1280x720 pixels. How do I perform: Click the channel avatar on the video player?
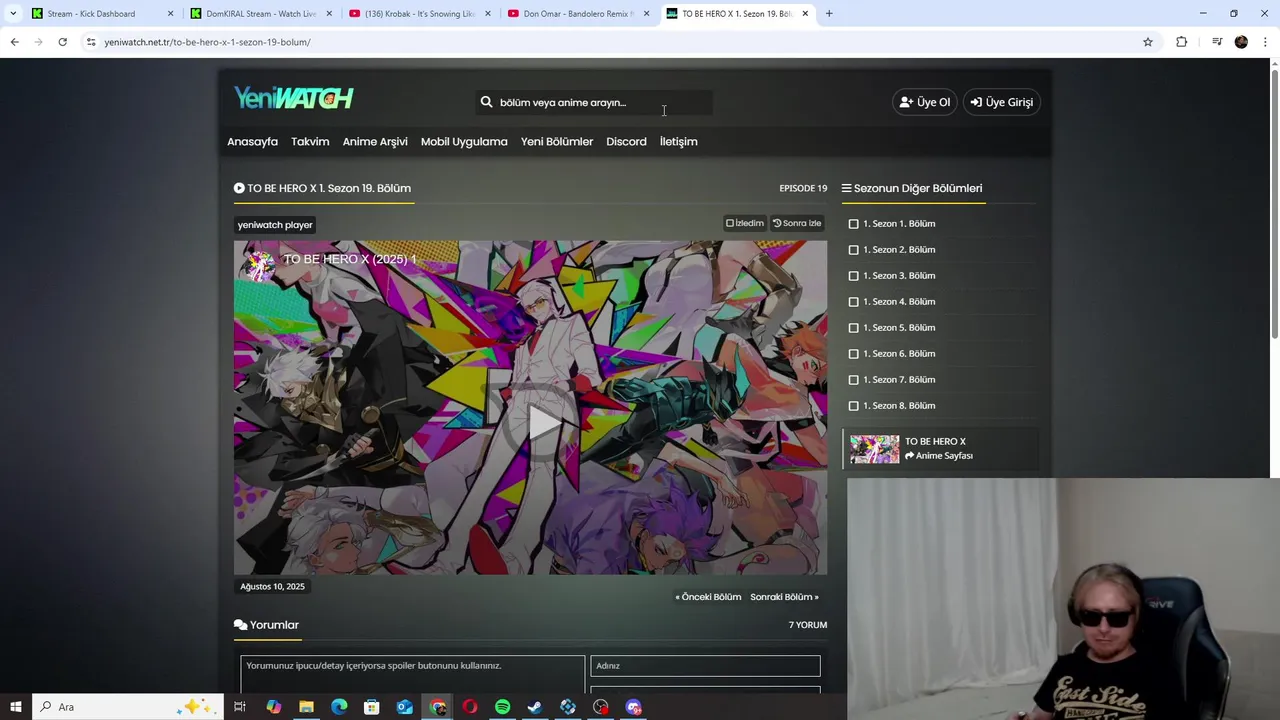coord(260,266)
